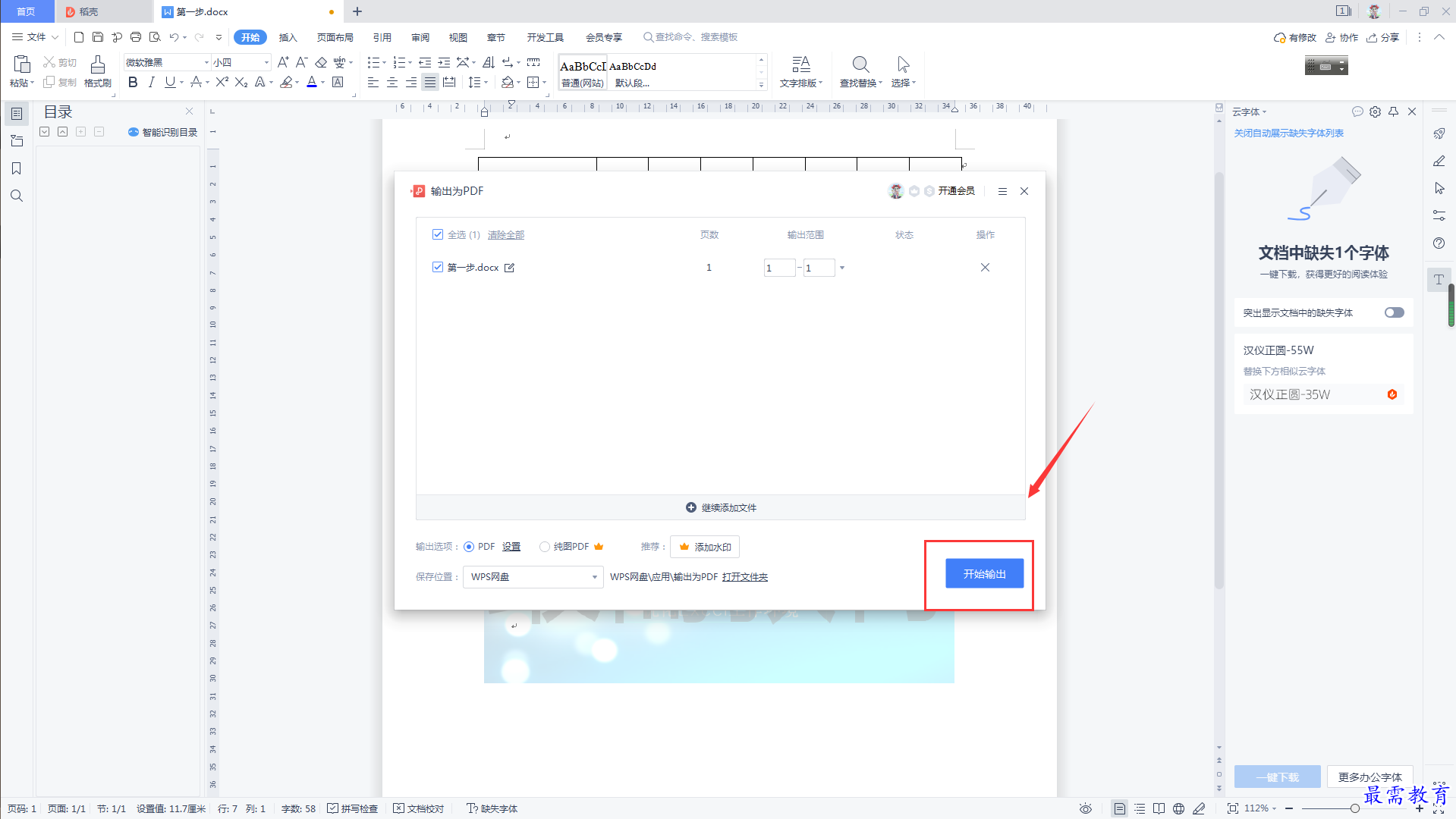Image resolution: width=1456 pixels, height=819 pixels.
Task: Open PDF 设置 link
Action: click(511, 547)
